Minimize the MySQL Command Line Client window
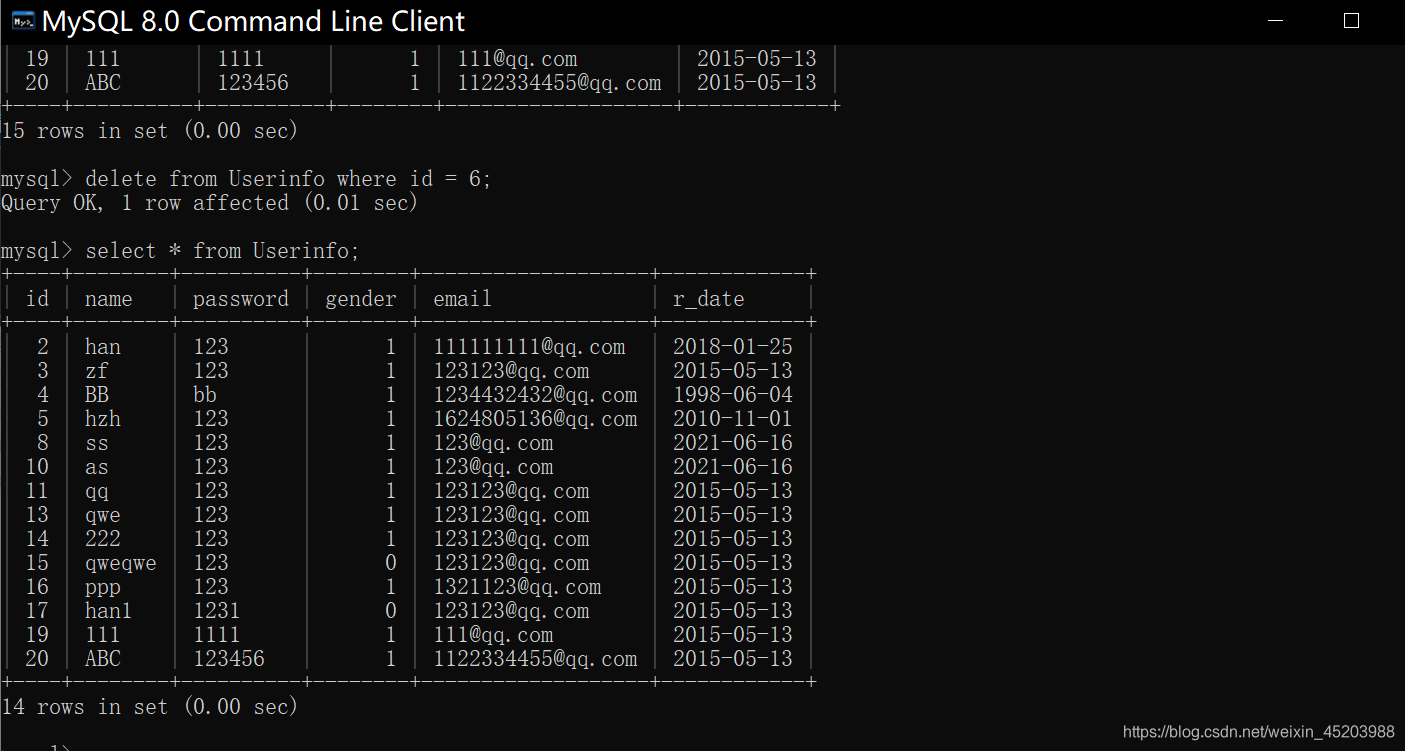The image size is (1405, 751). pos(1275,21)
